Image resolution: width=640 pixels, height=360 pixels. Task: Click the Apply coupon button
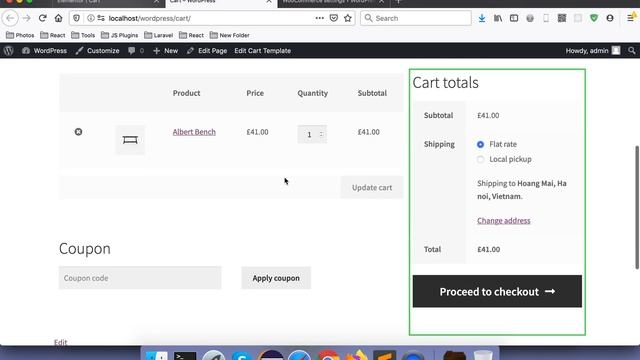click(x=276, y=278)
